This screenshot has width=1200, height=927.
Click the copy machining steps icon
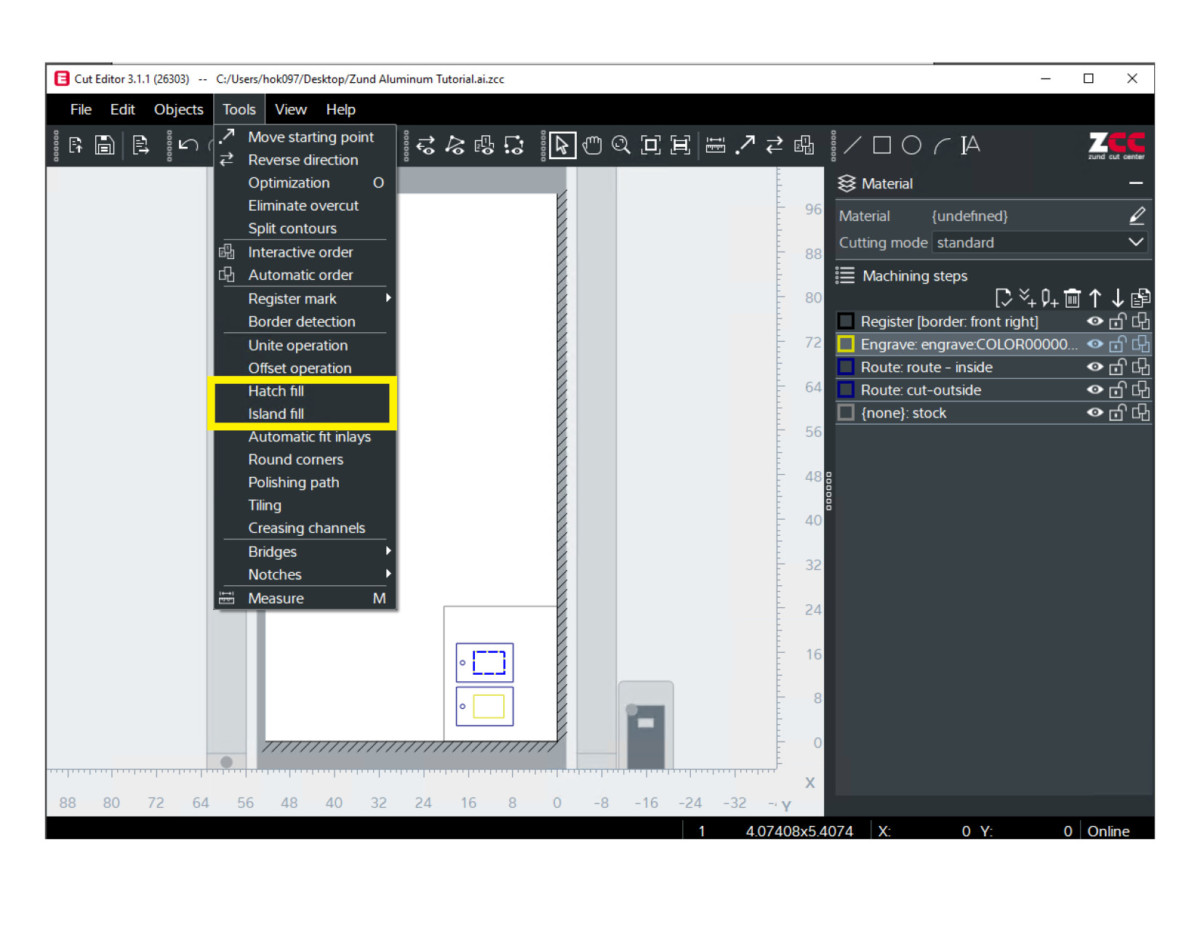click(x=1141, y=298)
